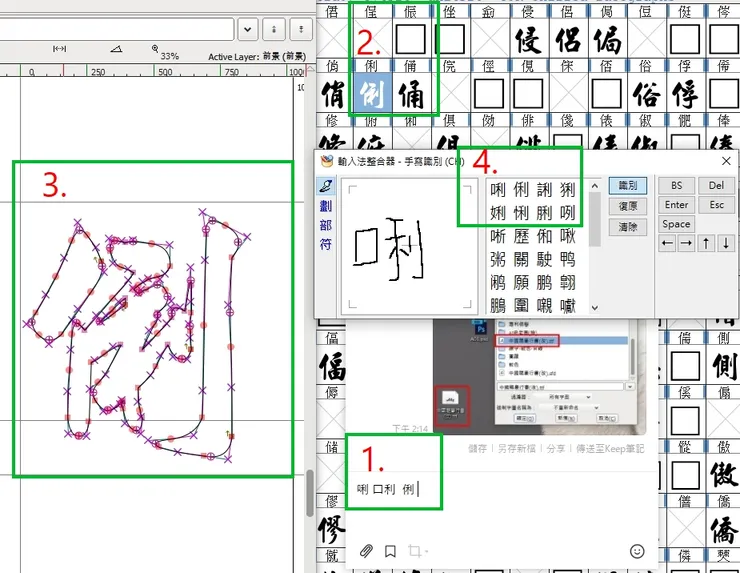The width and height of the screenshot is (740, 573).
Task: Click the down arrow key button
Action: 725,244
